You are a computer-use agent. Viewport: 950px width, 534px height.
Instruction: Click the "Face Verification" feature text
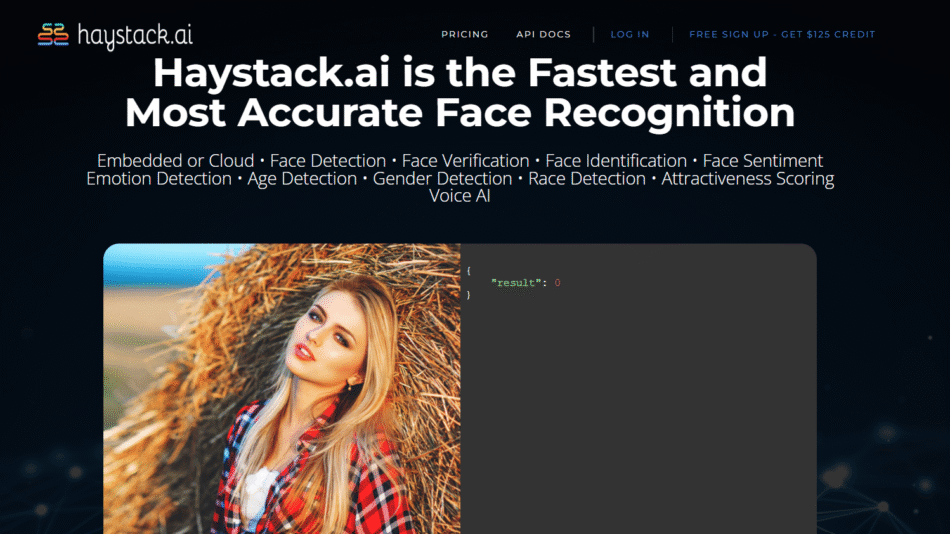(465, 161)
